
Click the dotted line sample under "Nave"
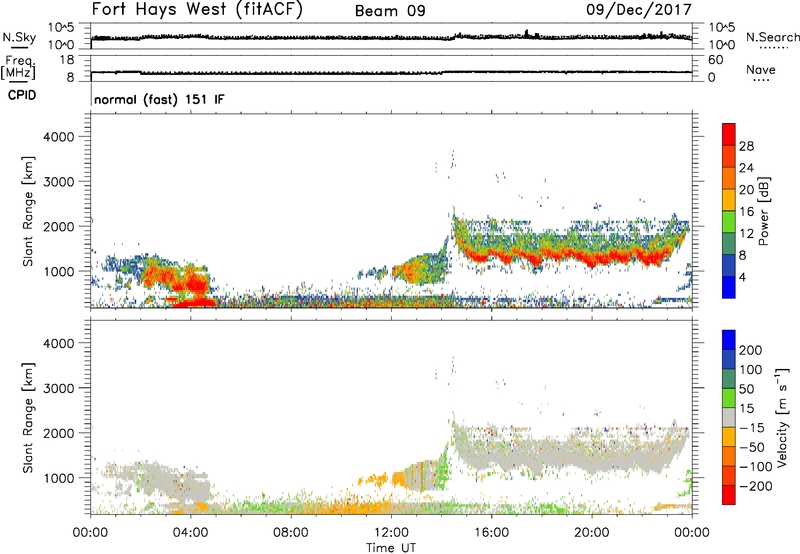761,80
